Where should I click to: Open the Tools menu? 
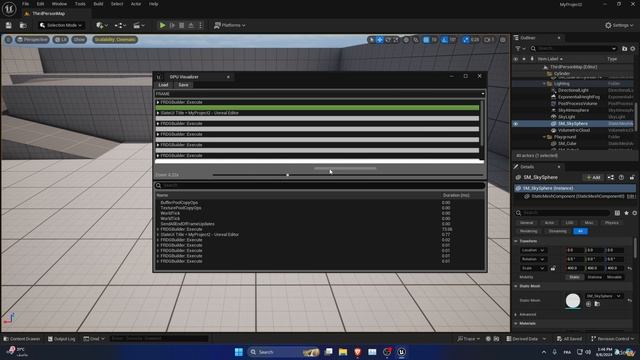[x=80, y=4]
